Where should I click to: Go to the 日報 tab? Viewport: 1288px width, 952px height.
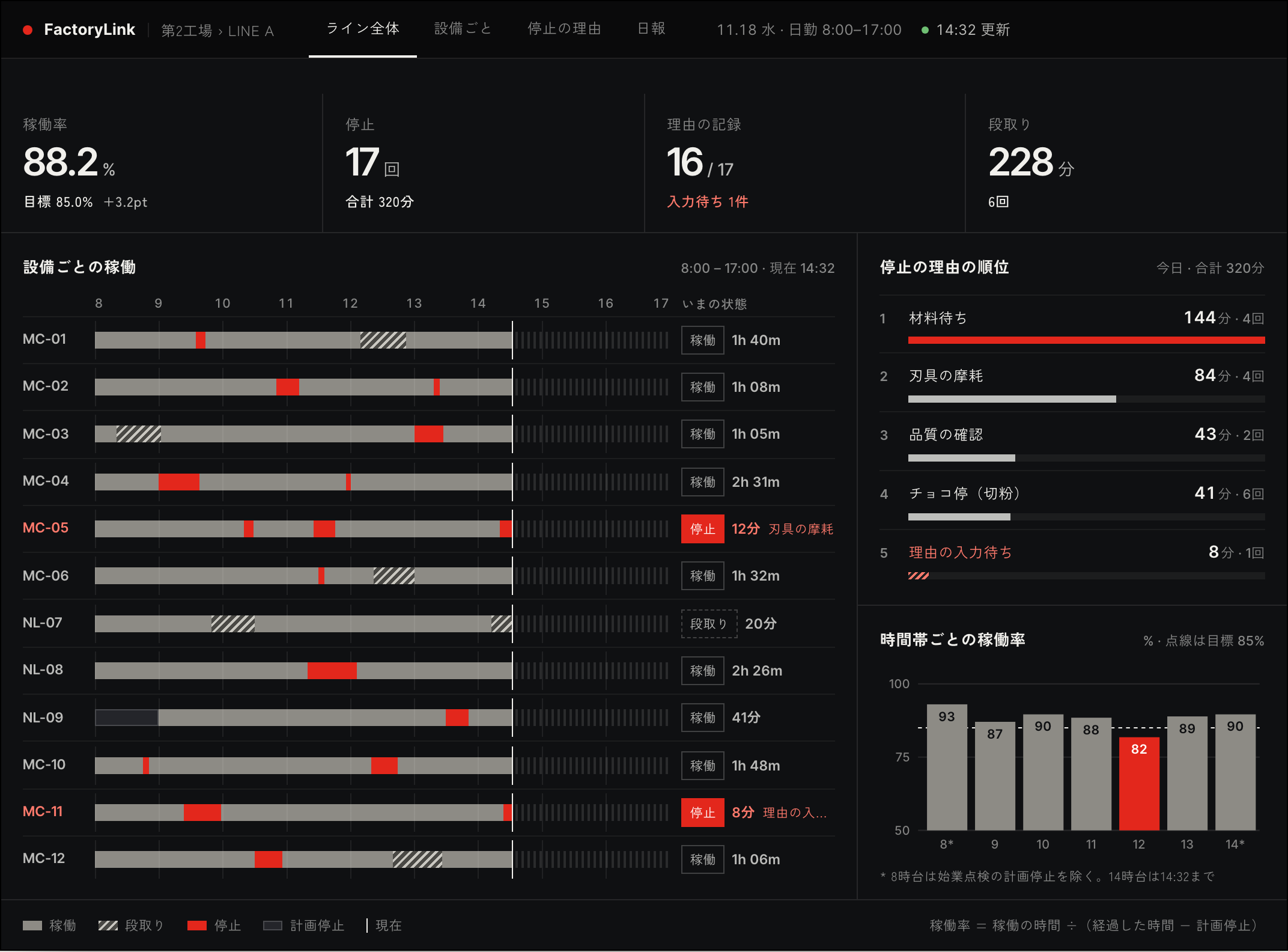(651, 29)
